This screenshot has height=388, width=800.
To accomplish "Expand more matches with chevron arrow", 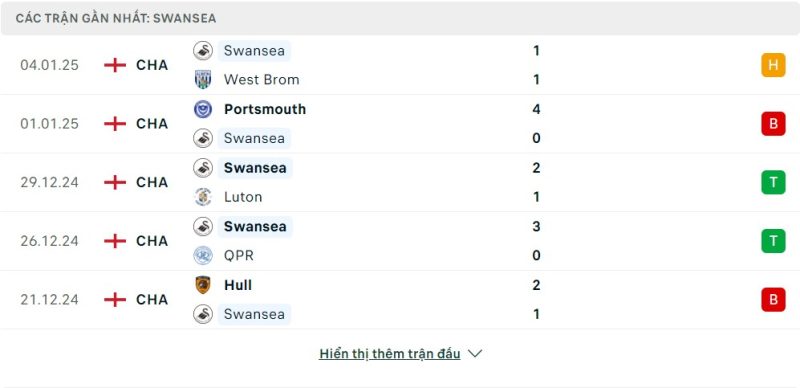I will 475,354.
